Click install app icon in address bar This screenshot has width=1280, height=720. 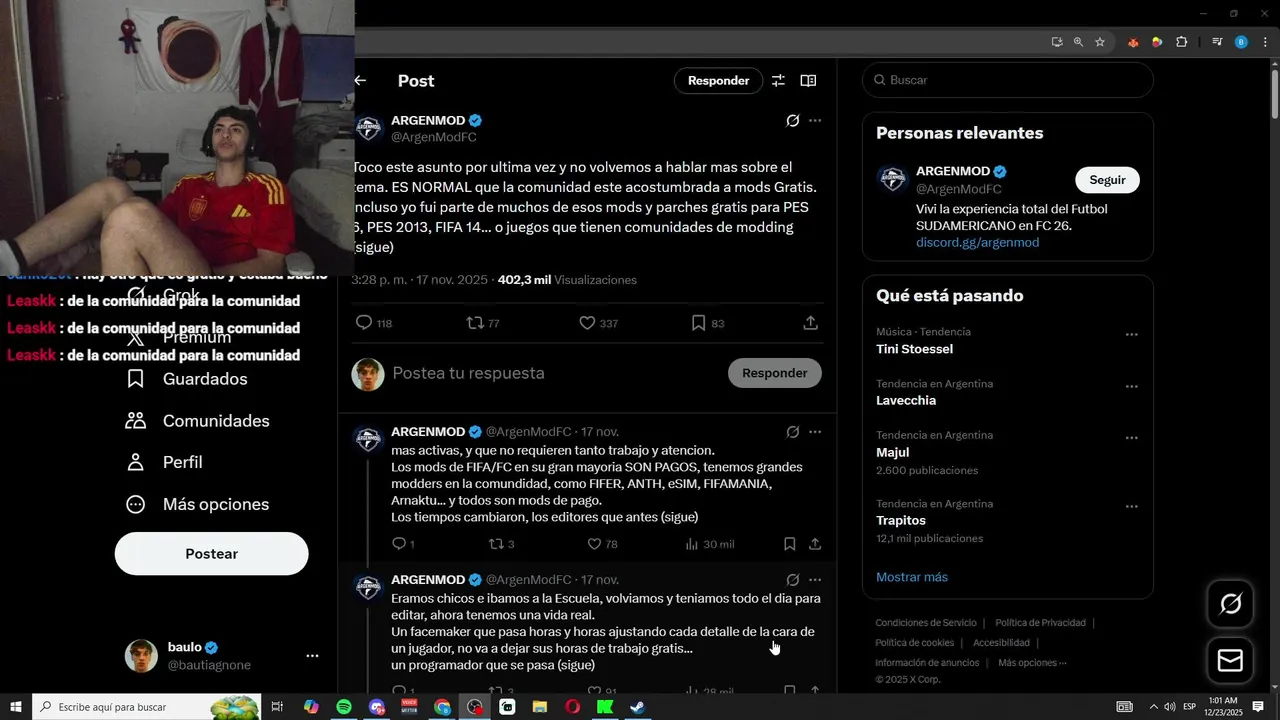point(1057,42)
